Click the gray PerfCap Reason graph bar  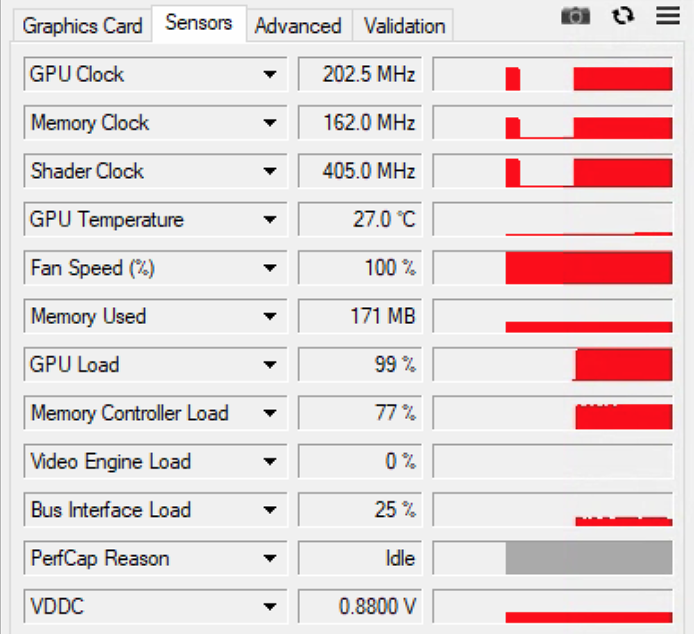coord(589,558)
